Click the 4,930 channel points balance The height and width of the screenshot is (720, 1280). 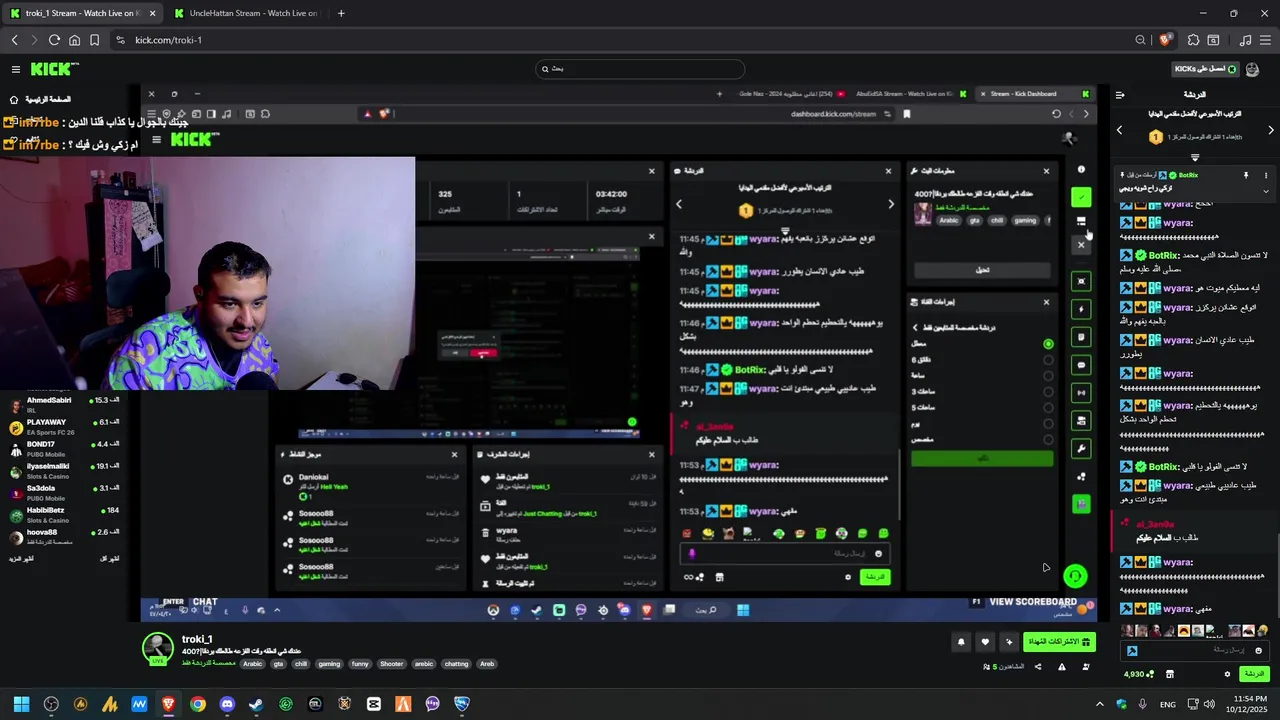(1140, 674)
